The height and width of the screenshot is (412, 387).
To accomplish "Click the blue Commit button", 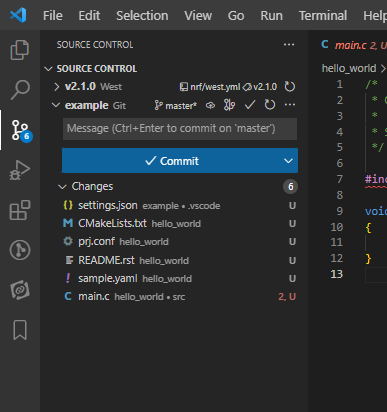I will [x=171, y=161].
